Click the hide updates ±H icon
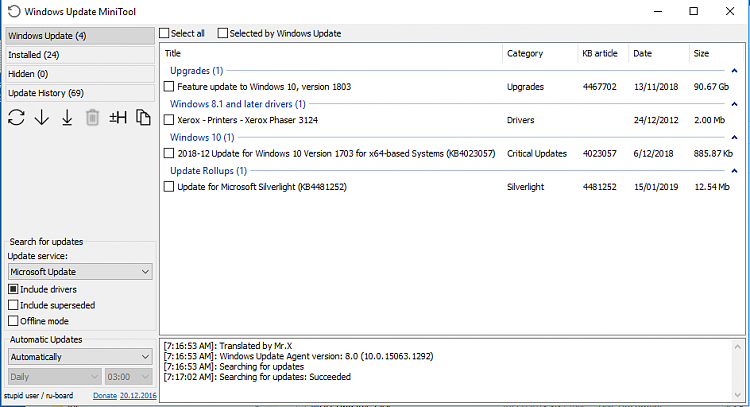This screenshot has height=407, width=750. 118,117
